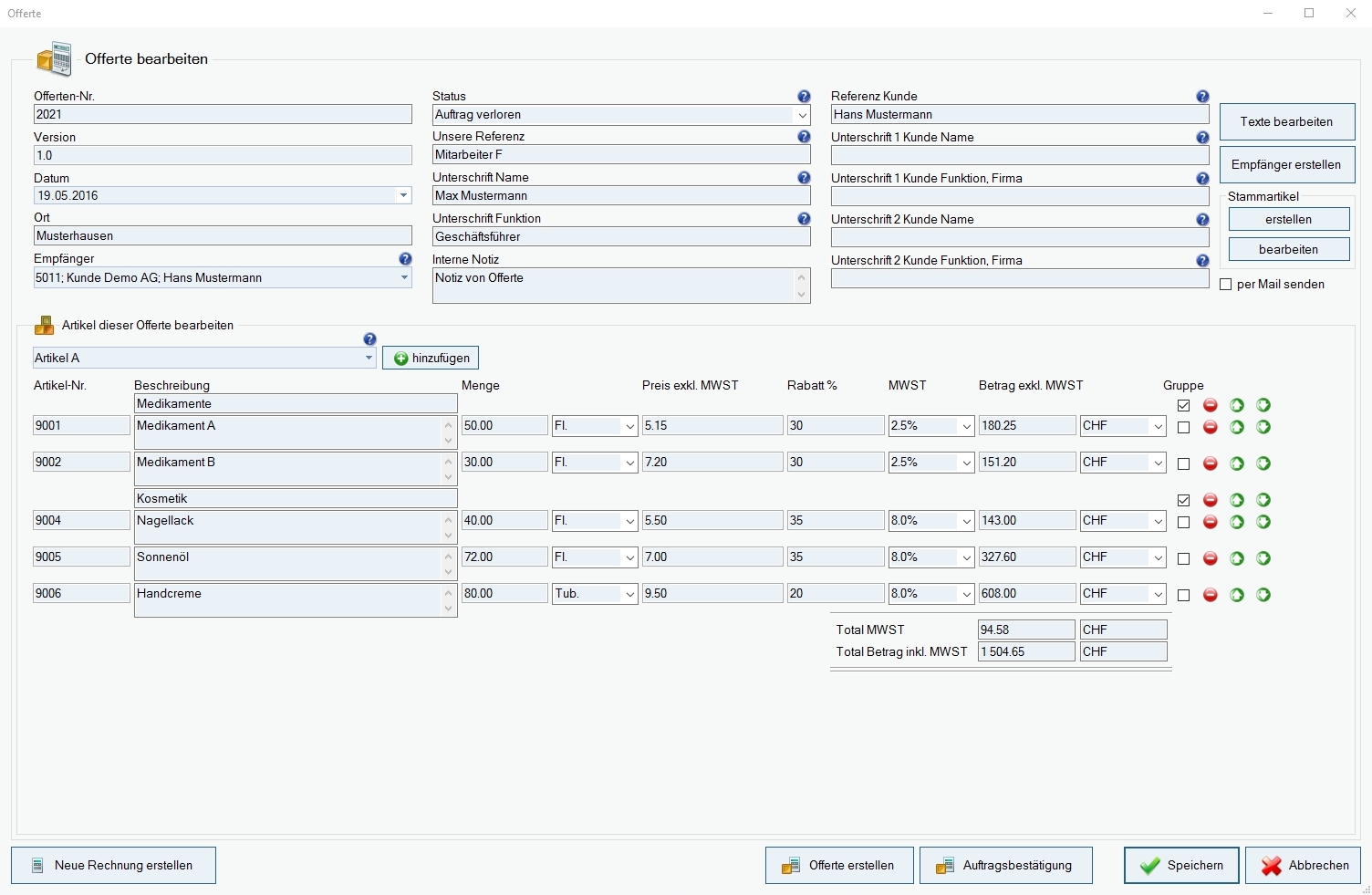This screenshot has width=1372, height=895.
Task: Move Sonnenöl row up
Action: coord(1237,558)
